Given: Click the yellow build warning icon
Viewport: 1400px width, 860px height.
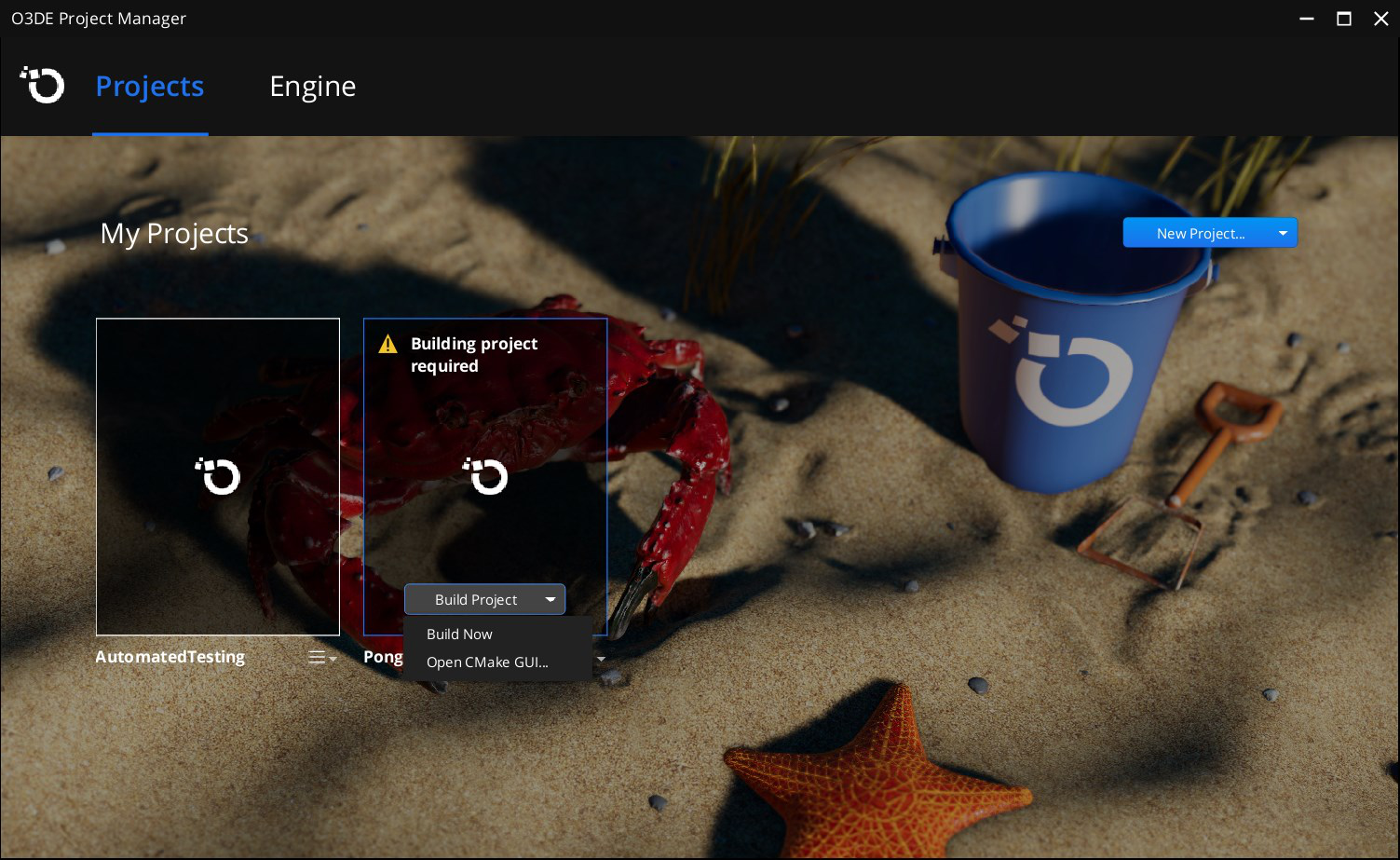Looking at the screenshot, I should [388, 345].
